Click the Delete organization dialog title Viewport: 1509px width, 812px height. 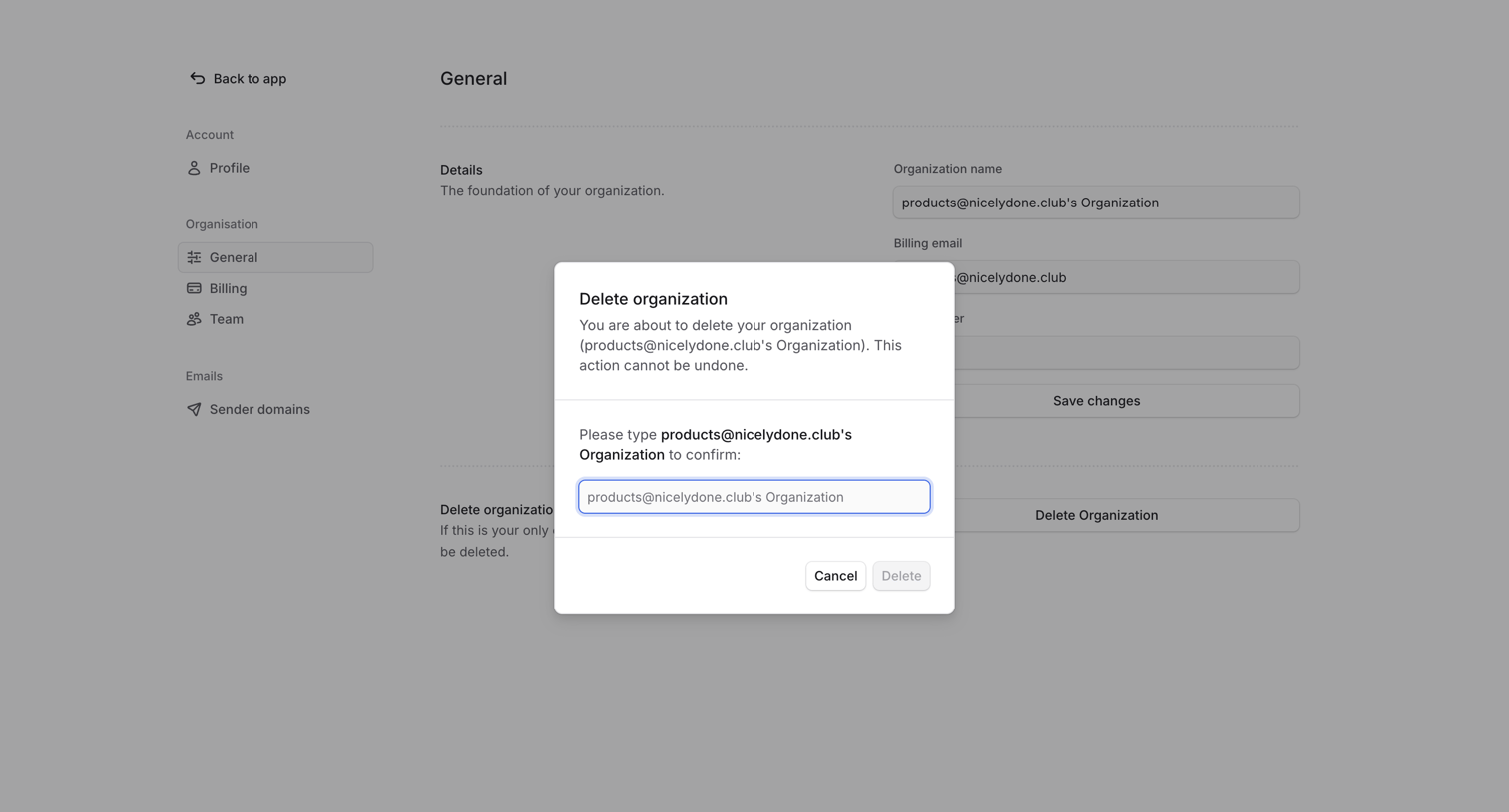click(653, 299)
